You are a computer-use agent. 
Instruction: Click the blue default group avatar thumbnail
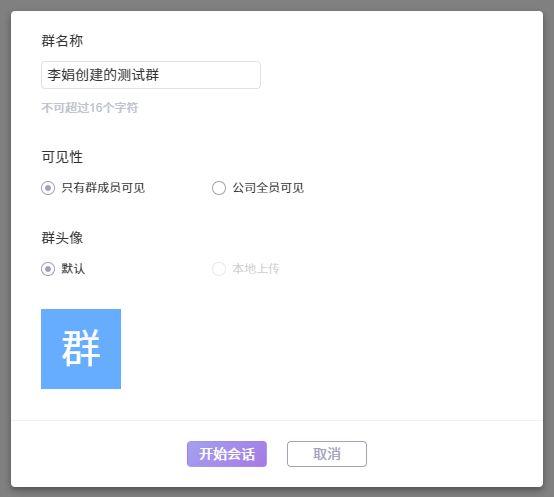tap(81, 349)
